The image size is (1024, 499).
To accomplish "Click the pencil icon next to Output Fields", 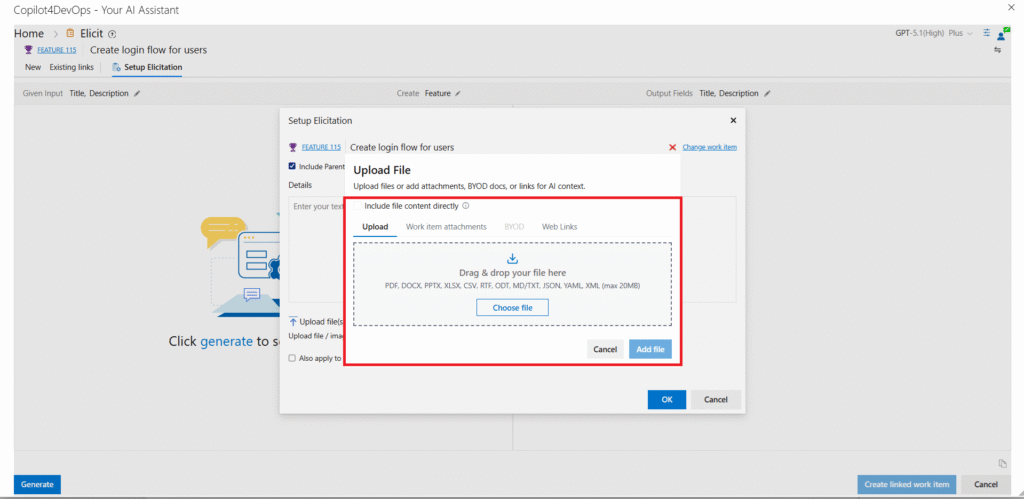I will coord(767,93).
